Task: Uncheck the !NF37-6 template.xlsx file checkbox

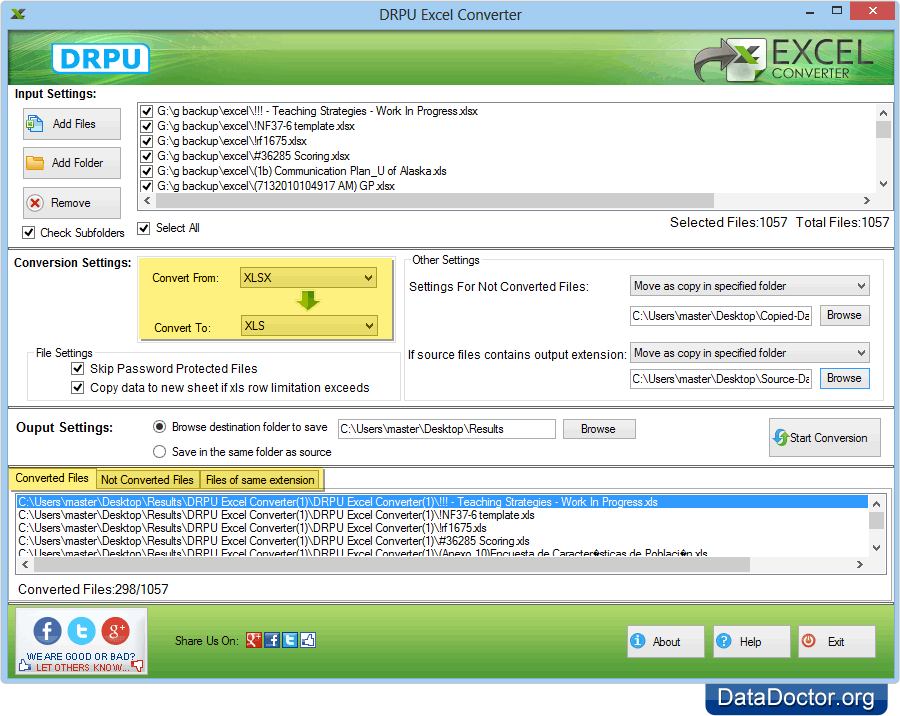Action: coord(146,126)
